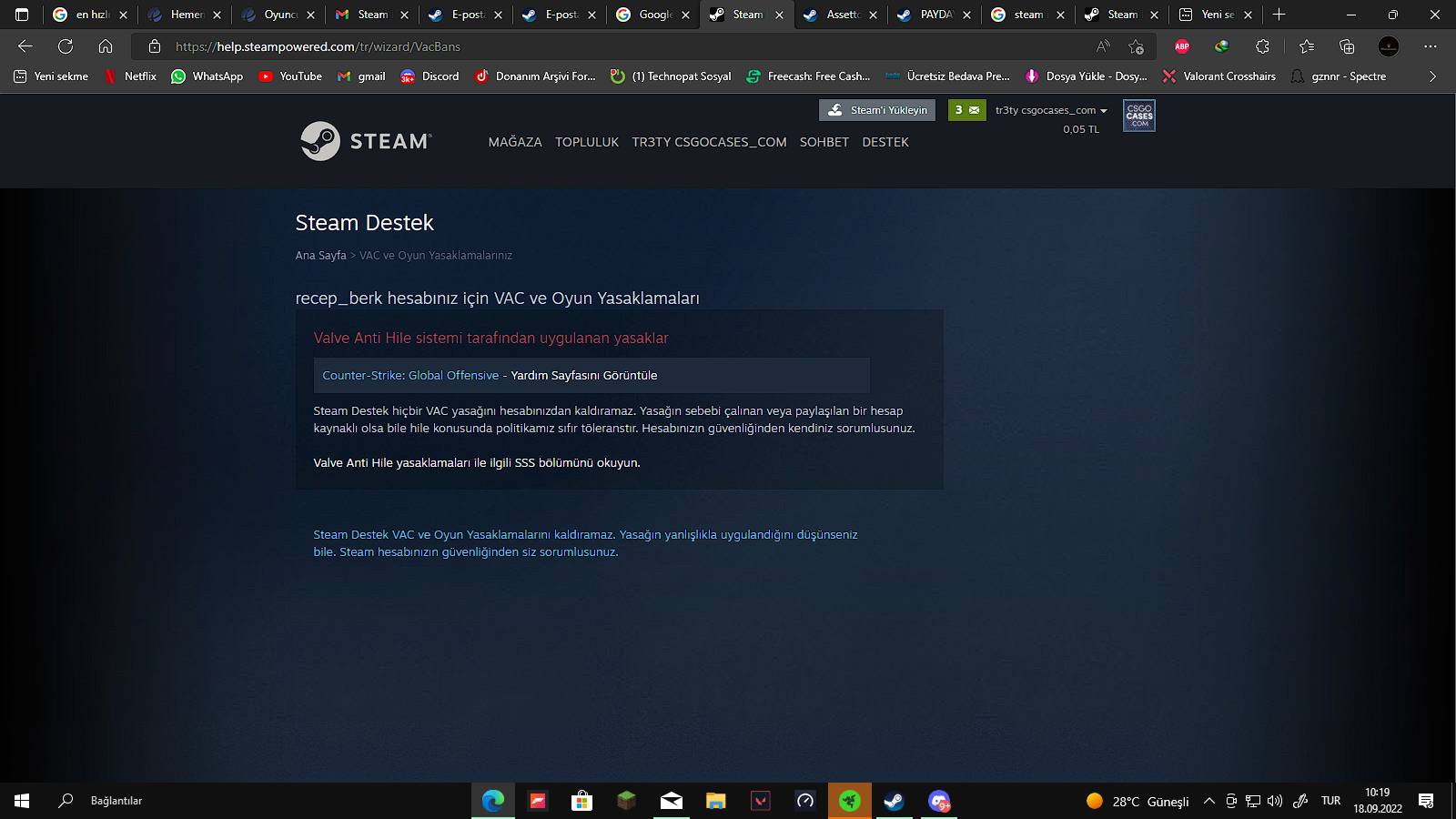This screenshot has height=819, width=1456.
Task: Click Yardım Sayfasını Görüntüle link
Action: tap(584, 375)
